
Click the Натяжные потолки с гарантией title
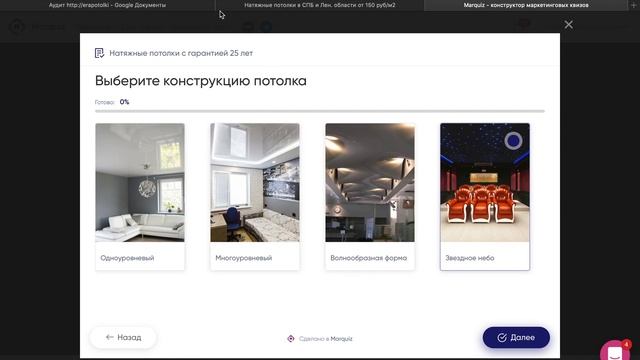pyautogui.click(x=181, y=53)
